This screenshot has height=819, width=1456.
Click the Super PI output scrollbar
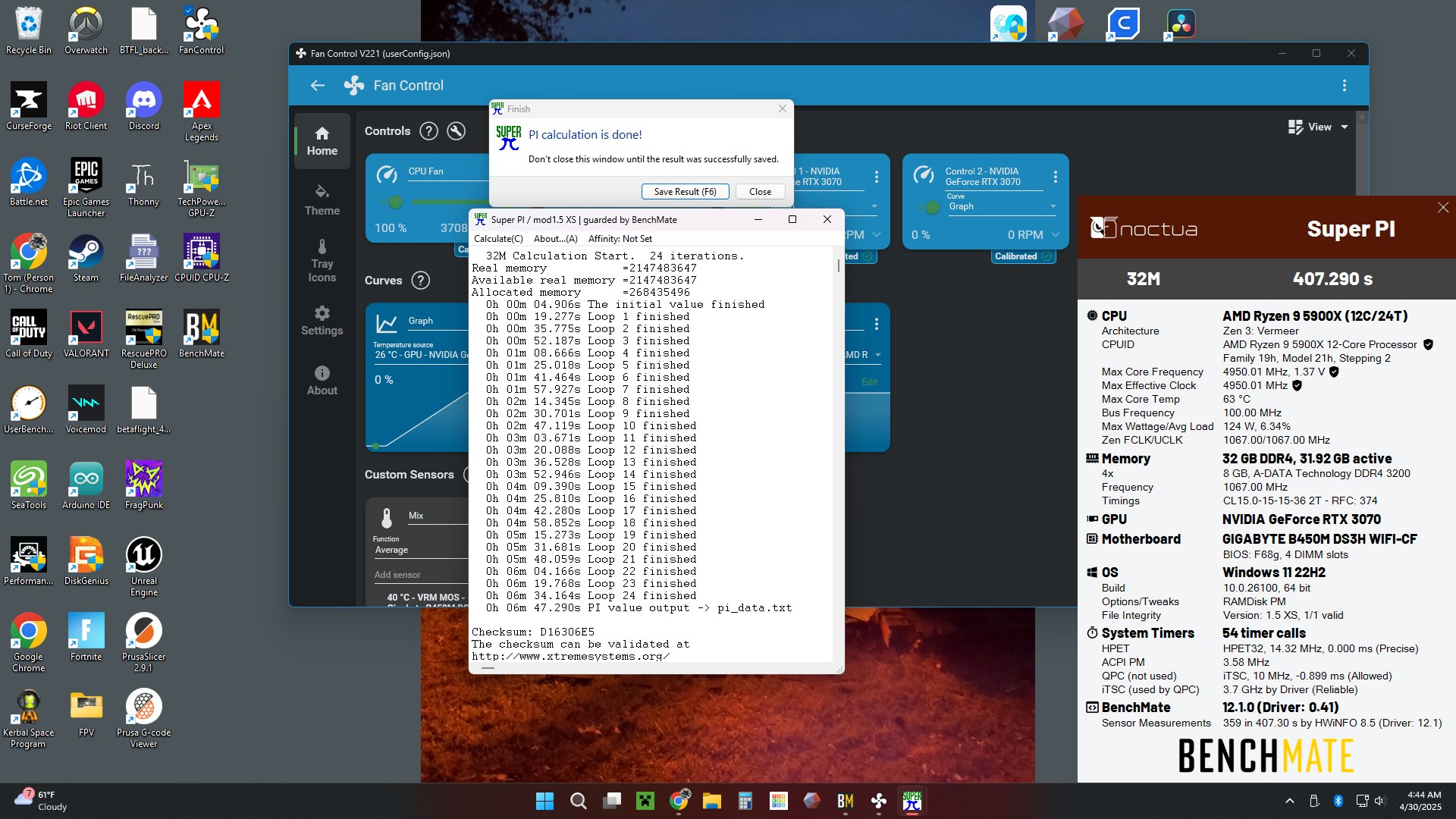click(838, 265)
